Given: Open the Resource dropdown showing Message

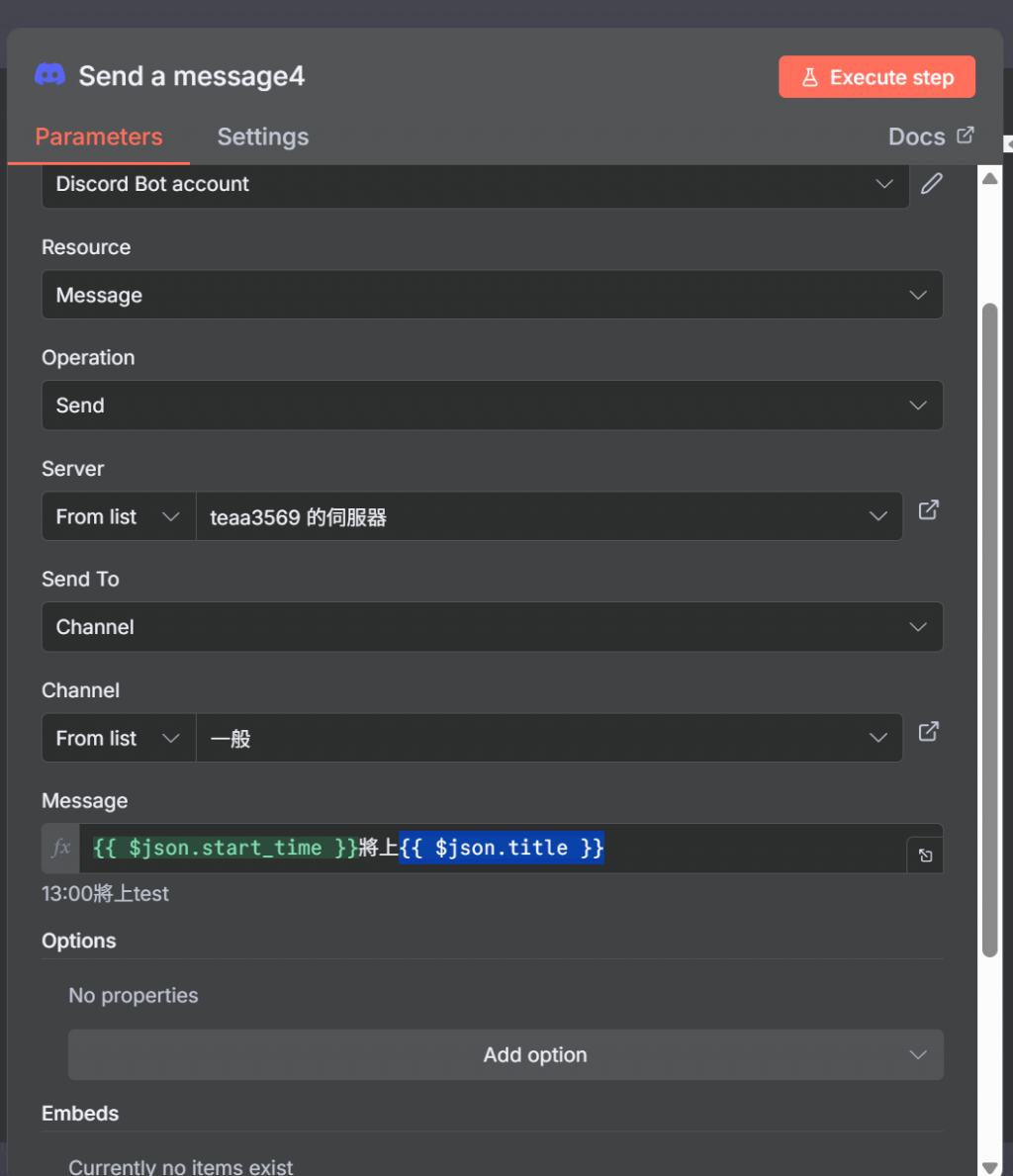Looking at the screenshot, I should [x=493, y=295].
